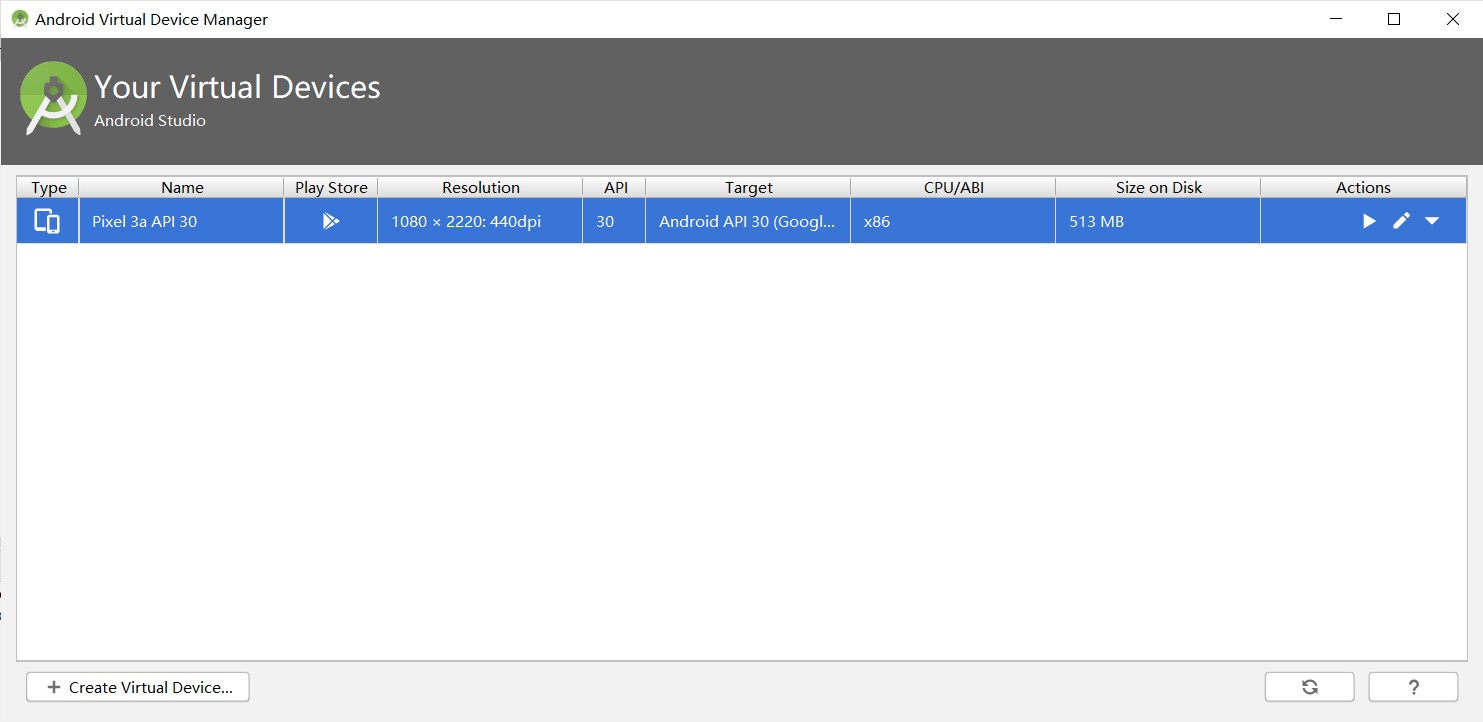Sort by the CPU/ABI column header
Image resolution: width=1483 pixels, height=722 pixels.
[953, 187]
